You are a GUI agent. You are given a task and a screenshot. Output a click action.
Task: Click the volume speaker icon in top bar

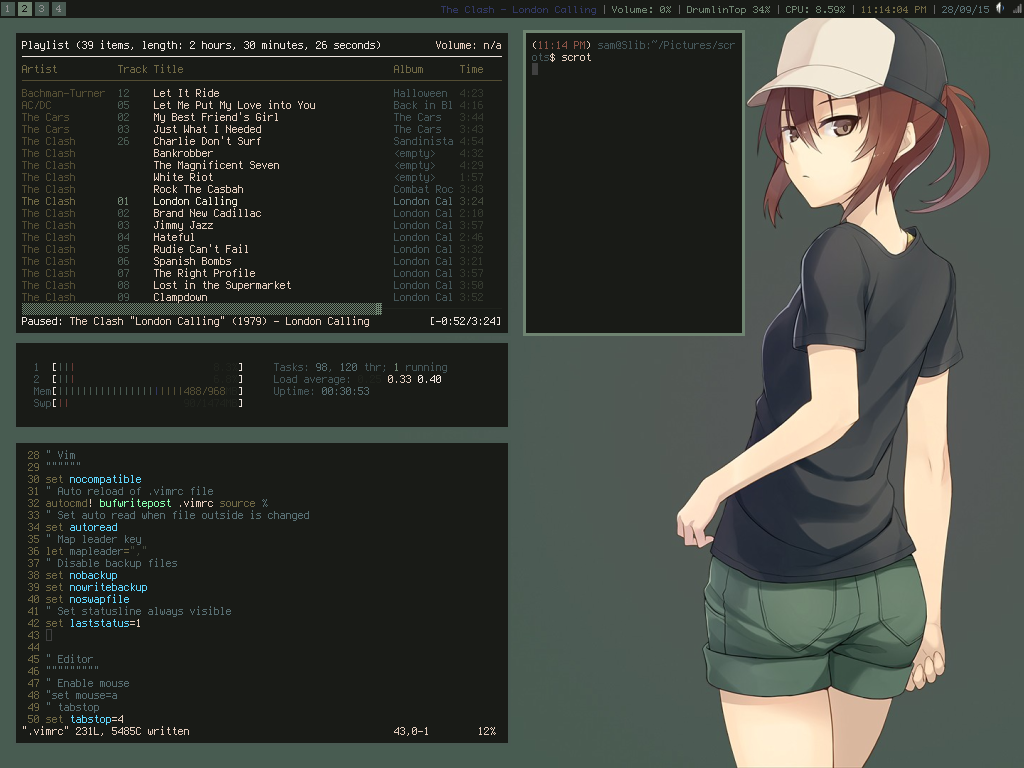point(1001,9)
